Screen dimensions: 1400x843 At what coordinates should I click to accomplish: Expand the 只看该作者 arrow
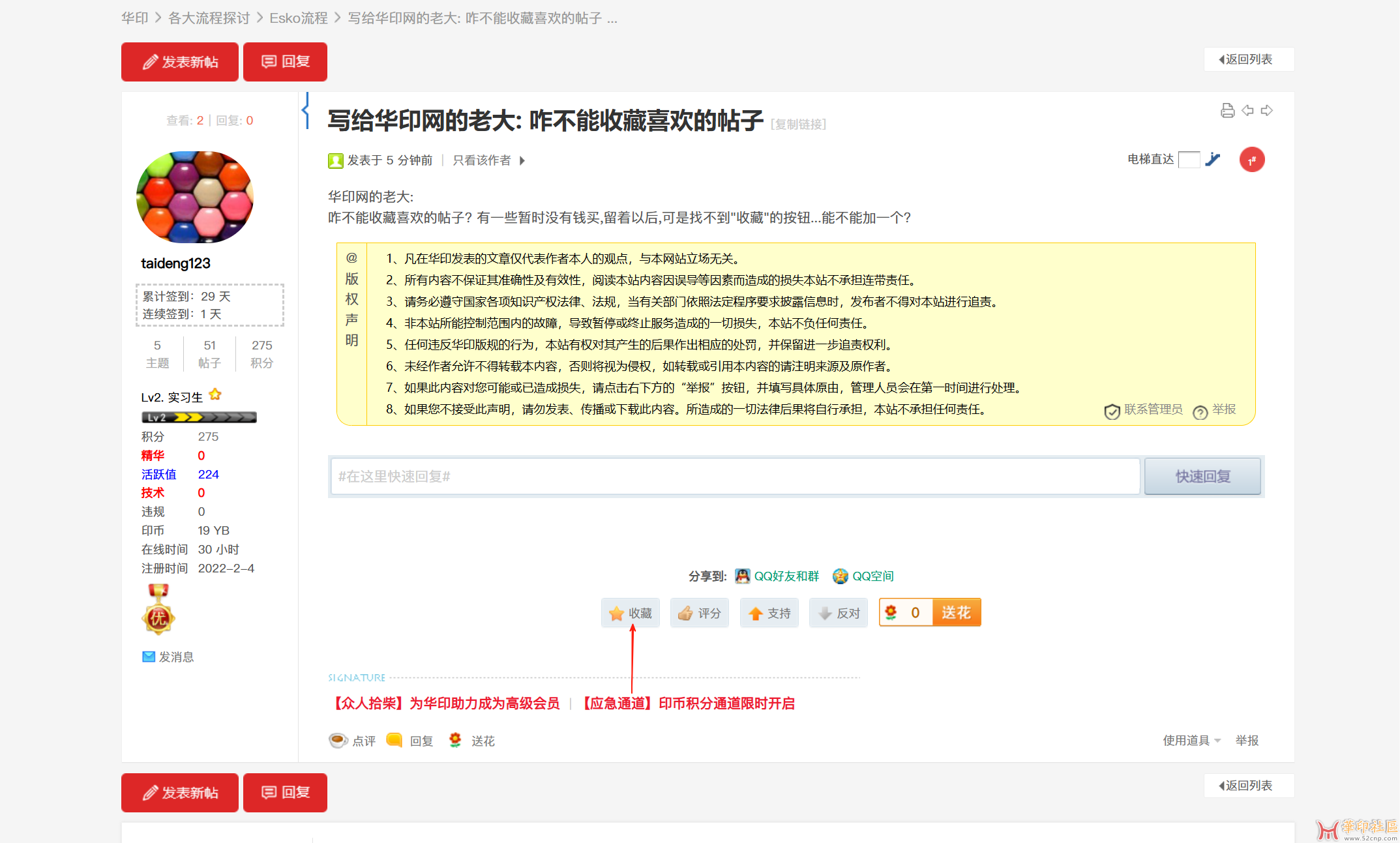522,160
